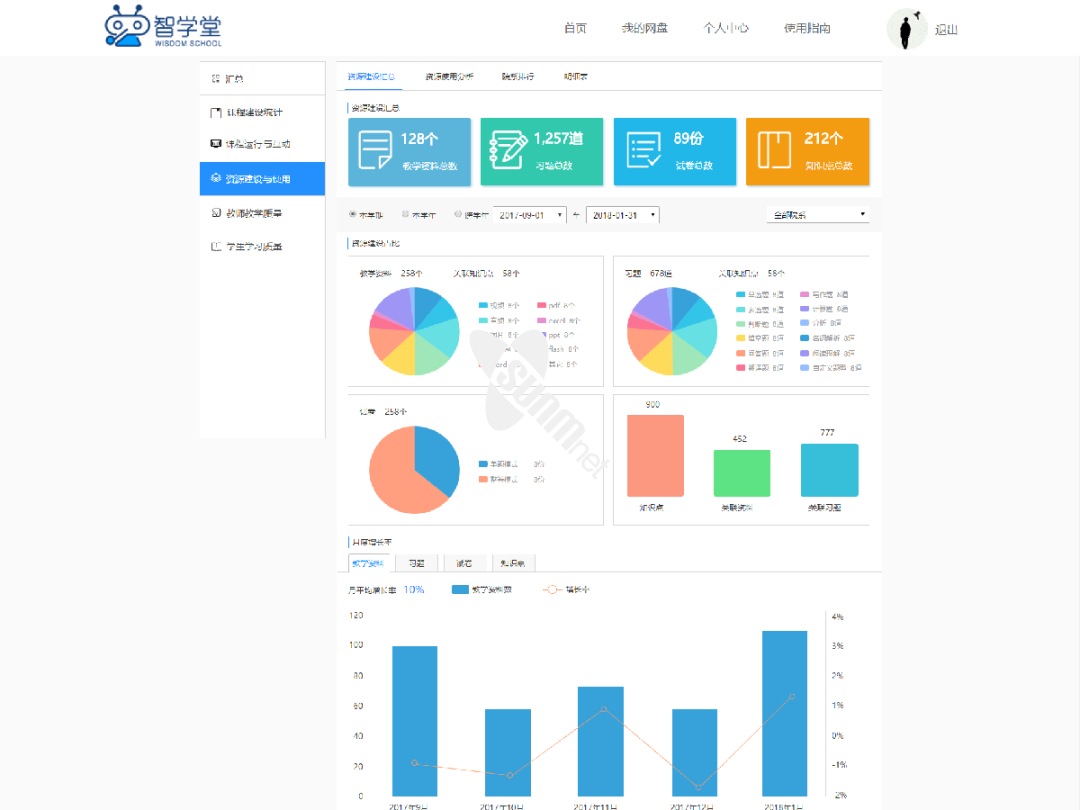This screenshot has width=1080, height=810.
Task: Click the notepad-pencil icon on the 1,257道 card
Action: [507, 150]
